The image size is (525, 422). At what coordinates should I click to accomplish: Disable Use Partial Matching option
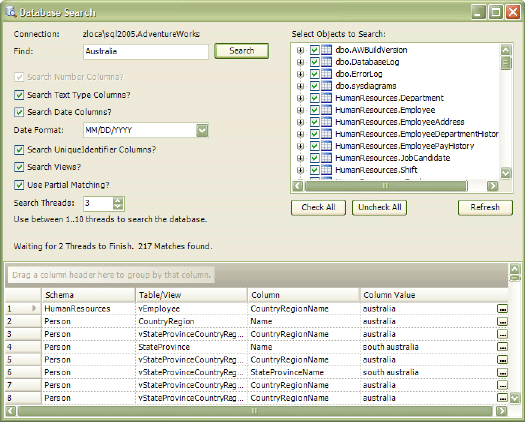(x=19, y=185)
